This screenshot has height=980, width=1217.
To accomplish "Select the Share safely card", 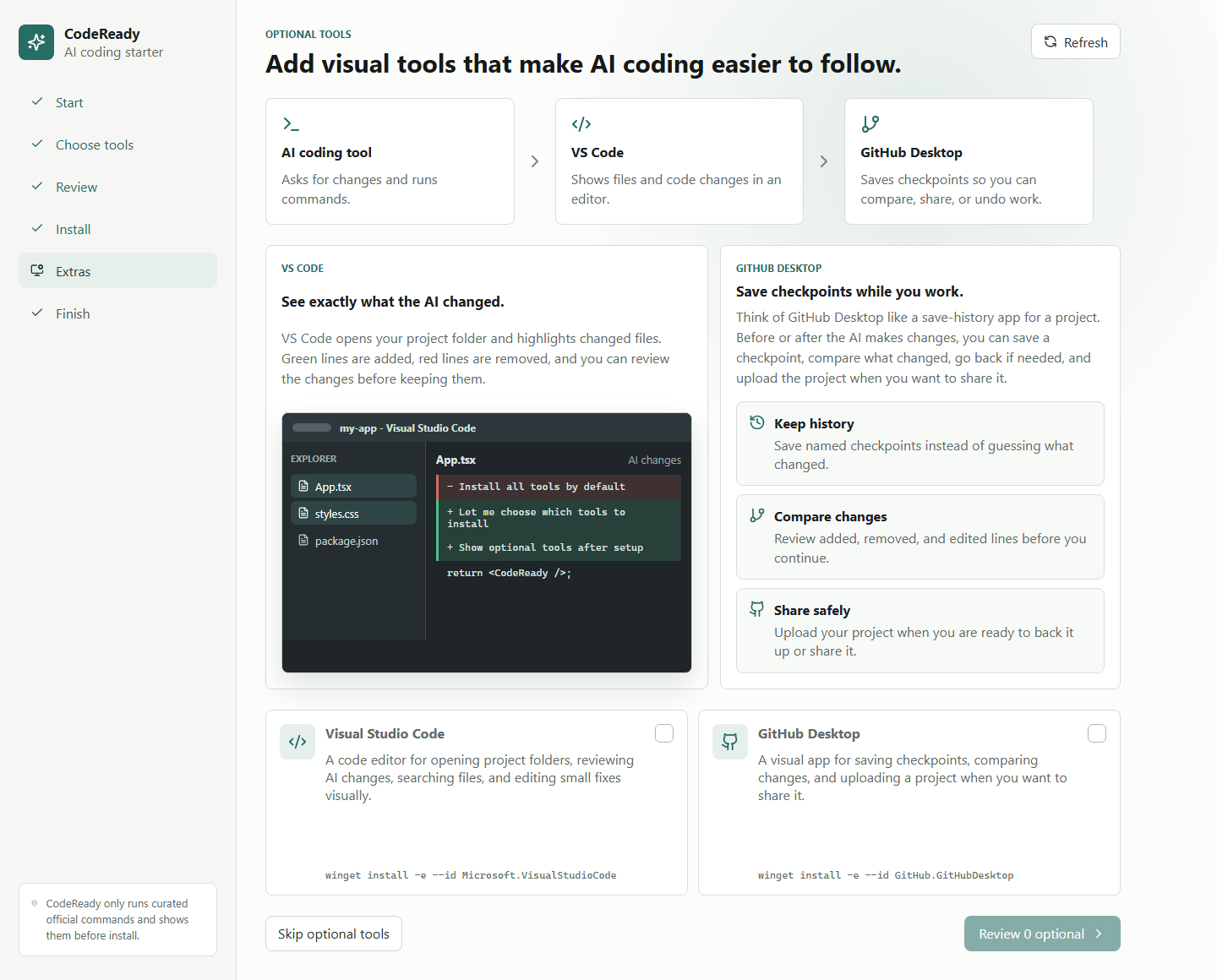I will [920, 630].
